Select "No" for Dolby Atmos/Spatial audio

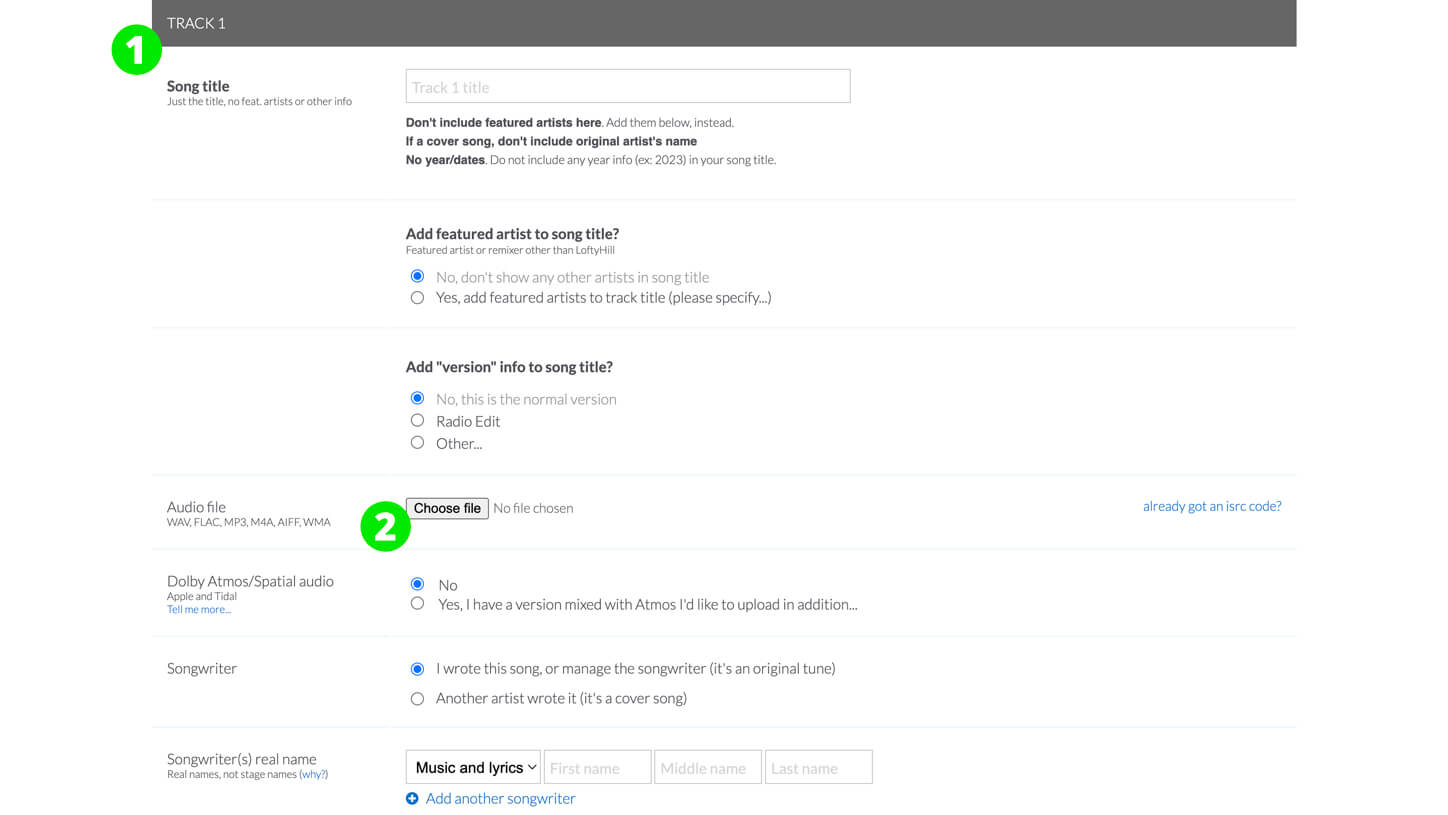[417, 584]
